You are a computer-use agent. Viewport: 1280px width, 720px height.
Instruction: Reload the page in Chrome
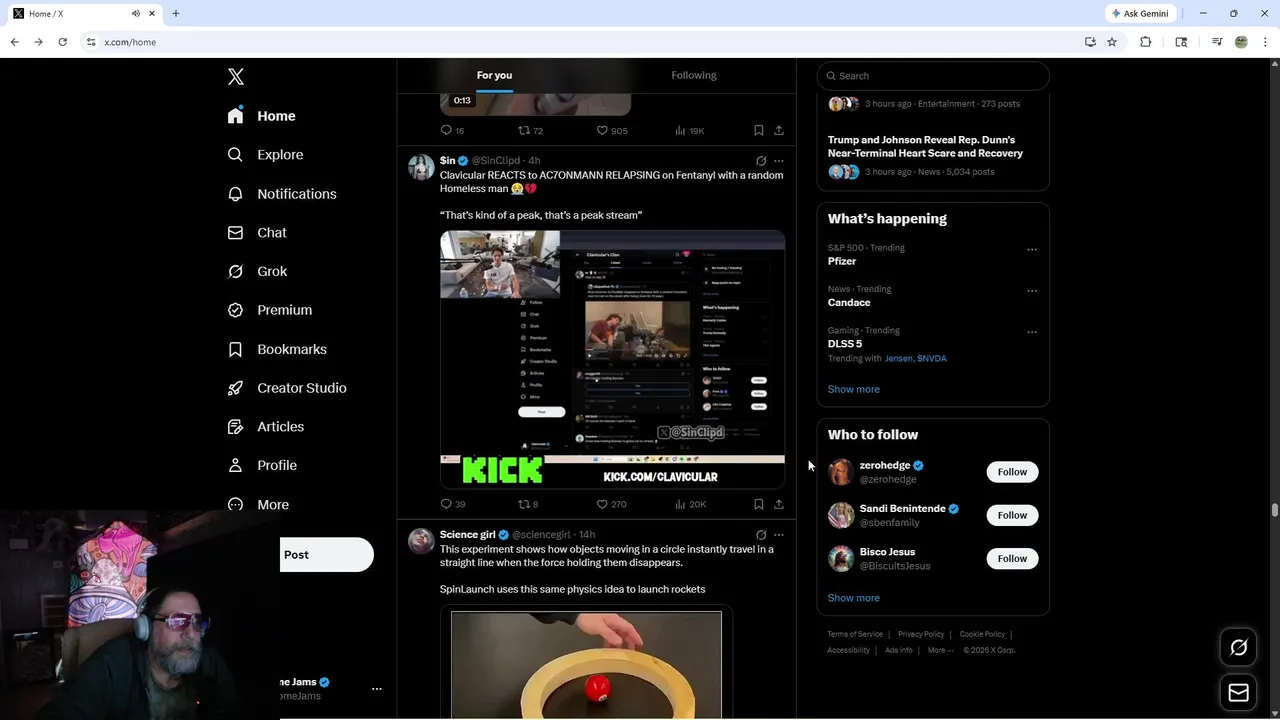tap(62, 42)
